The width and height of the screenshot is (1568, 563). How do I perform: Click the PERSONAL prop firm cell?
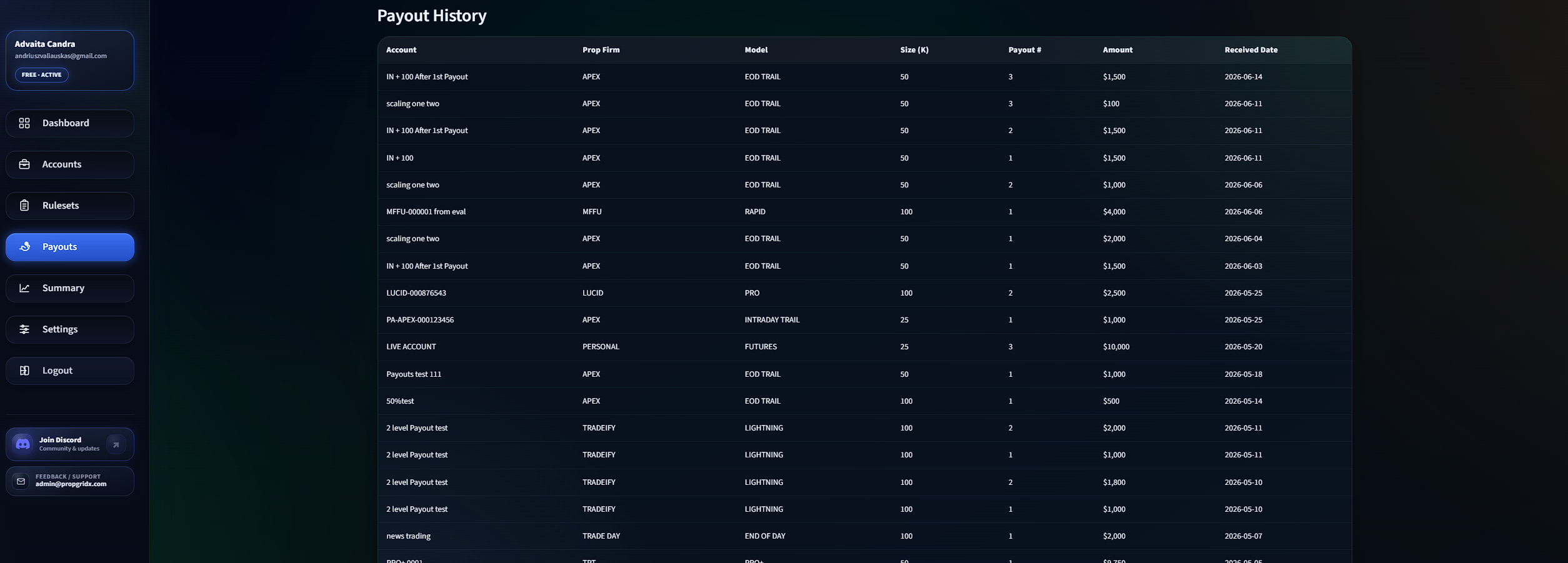pyautogui.click(x=601, y=347)
